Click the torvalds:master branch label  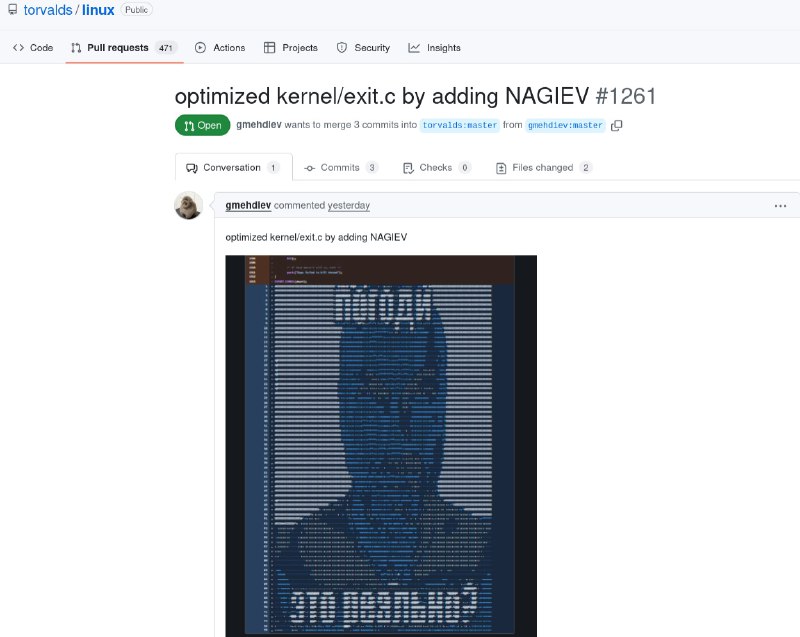[460, 125]
